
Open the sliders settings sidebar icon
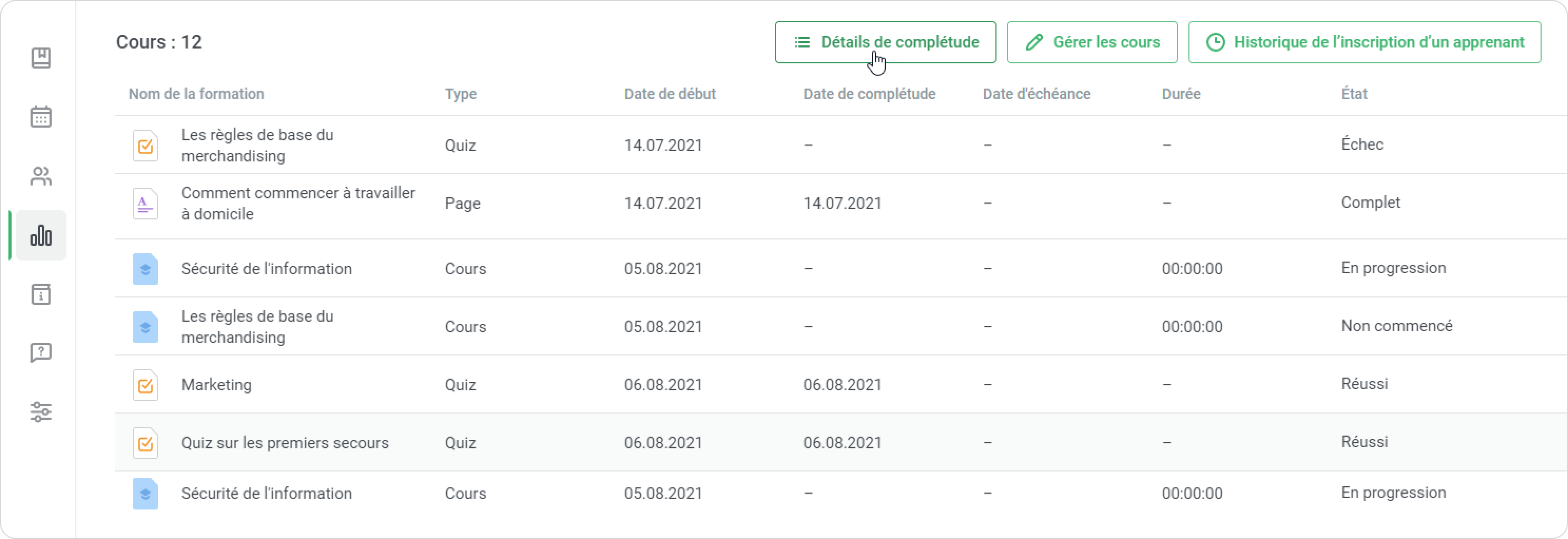click(41, 412)
